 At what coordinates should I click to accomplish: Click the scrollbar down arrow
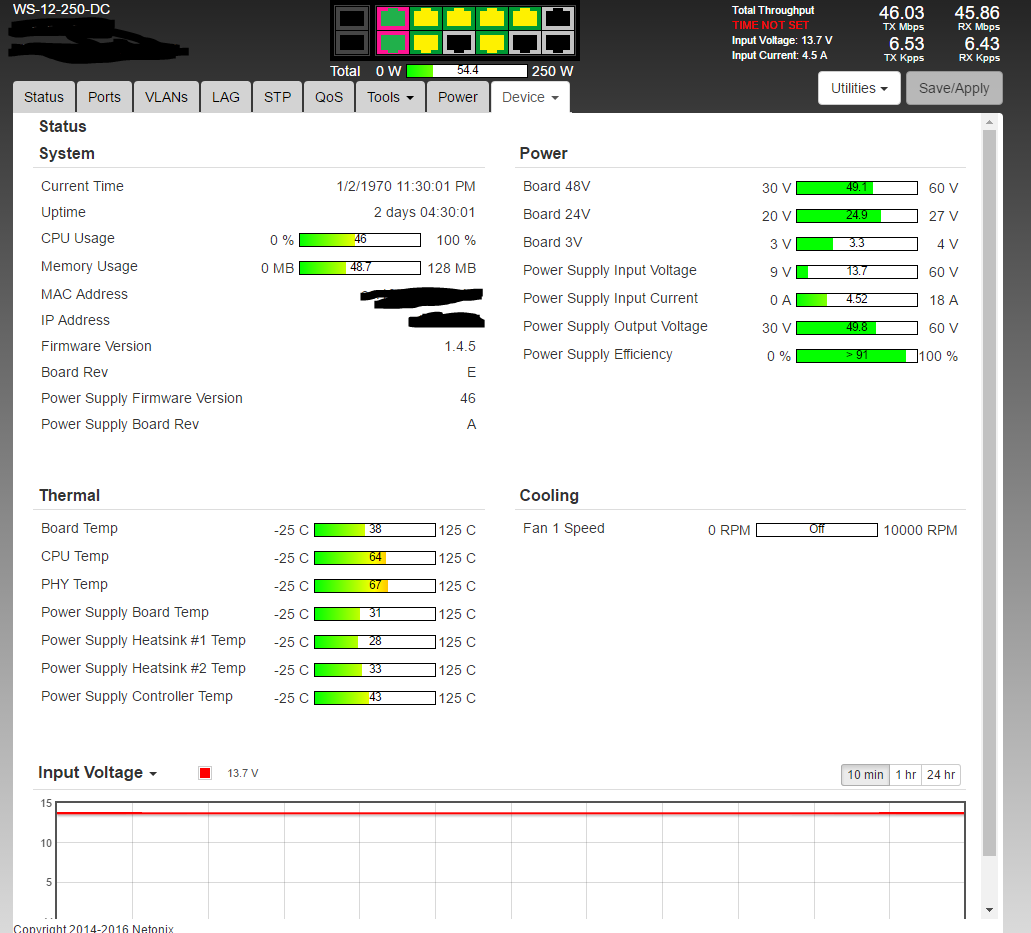[x=990, y=909]
